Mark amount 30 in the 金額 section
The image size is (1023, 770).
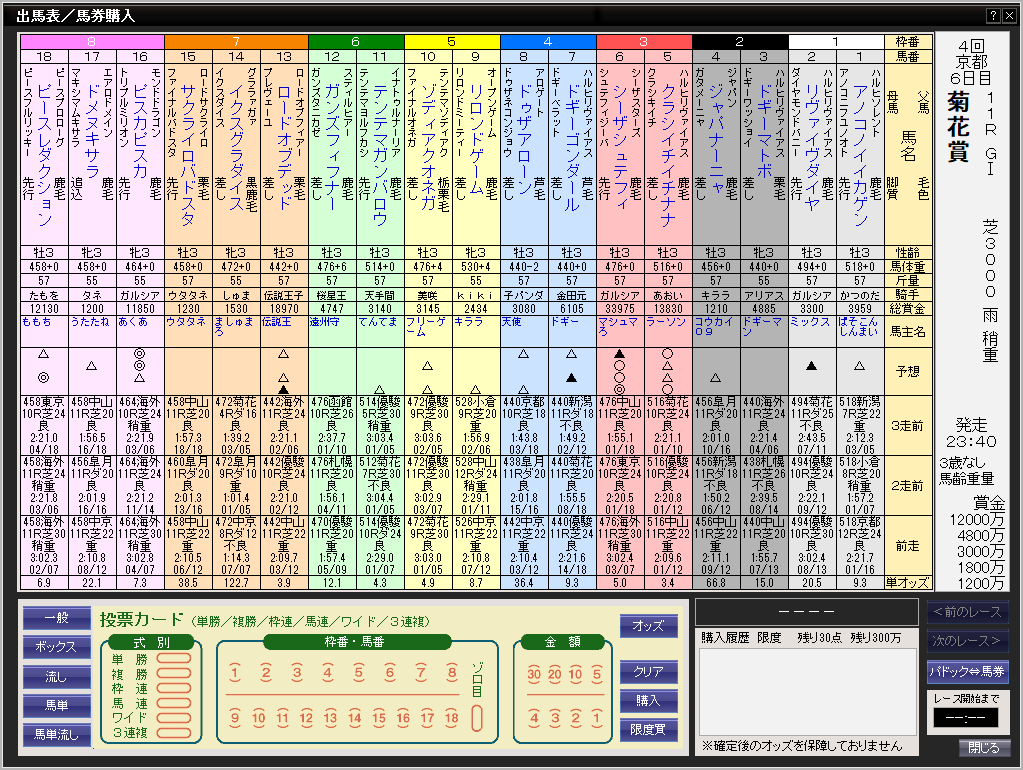click(x=534, y=674)
